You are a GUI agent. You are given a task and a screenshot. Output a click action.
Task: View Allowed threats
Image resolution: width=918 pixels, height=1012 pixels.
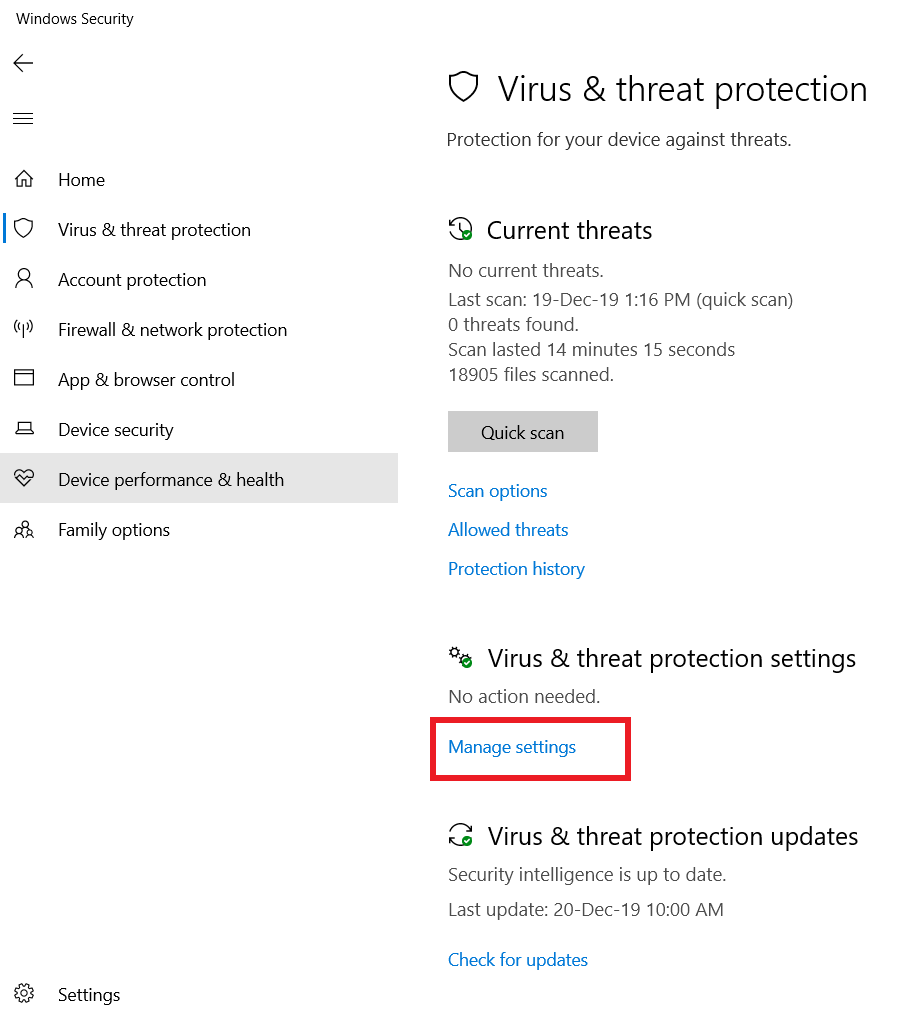click(508, 530)
